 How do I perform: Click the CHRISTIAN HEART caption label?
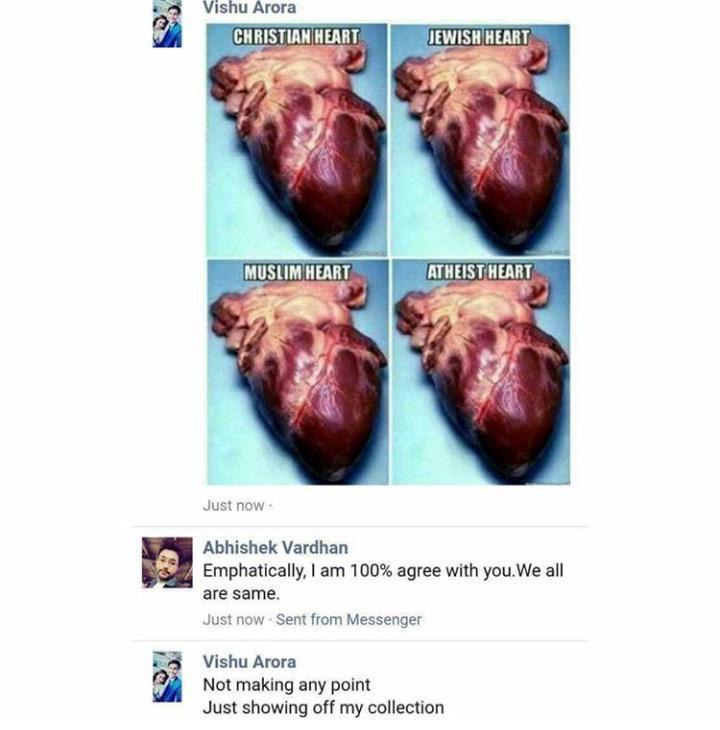(296, 37)
